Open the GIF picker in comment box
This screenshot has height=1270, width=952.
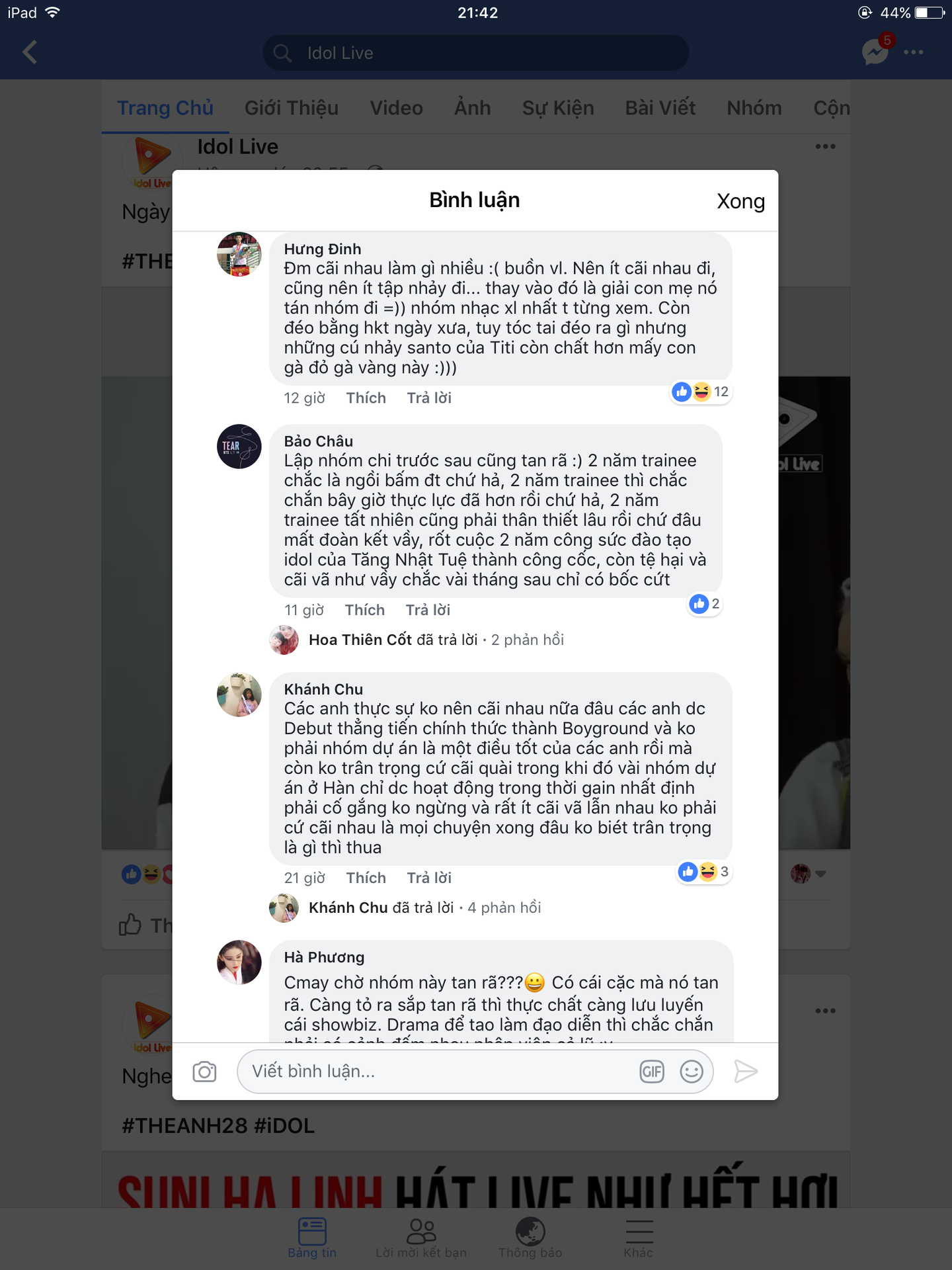(x=652, y=1072)
